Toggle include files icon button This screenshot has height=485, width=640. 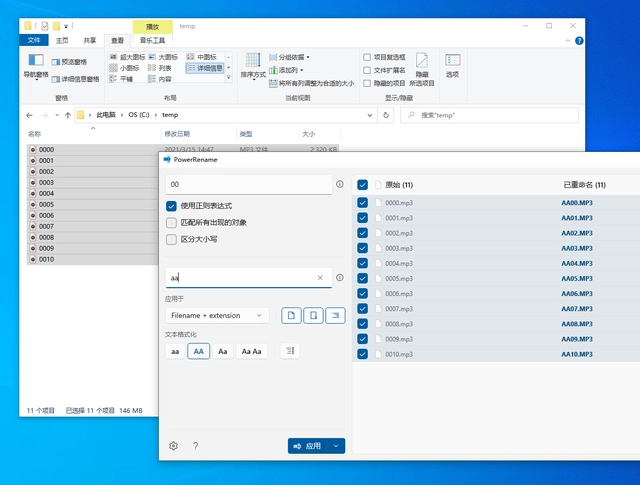pyautogui.click(x=291, y=315)
